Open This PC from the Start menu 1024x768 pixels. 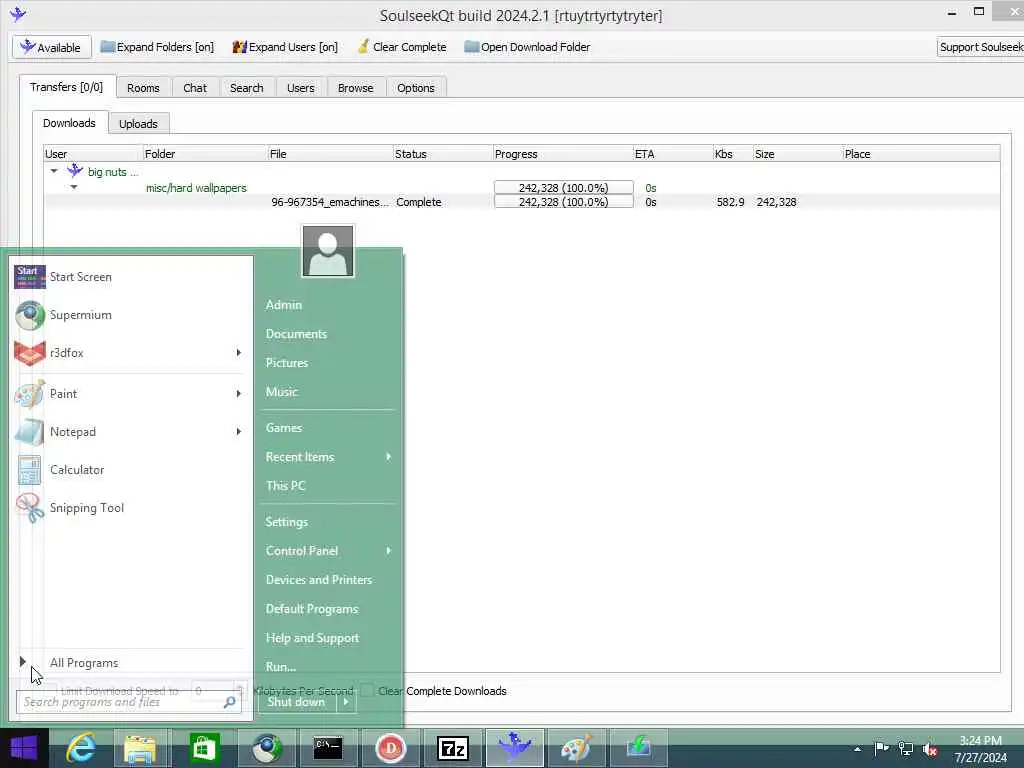pos(328,486)
